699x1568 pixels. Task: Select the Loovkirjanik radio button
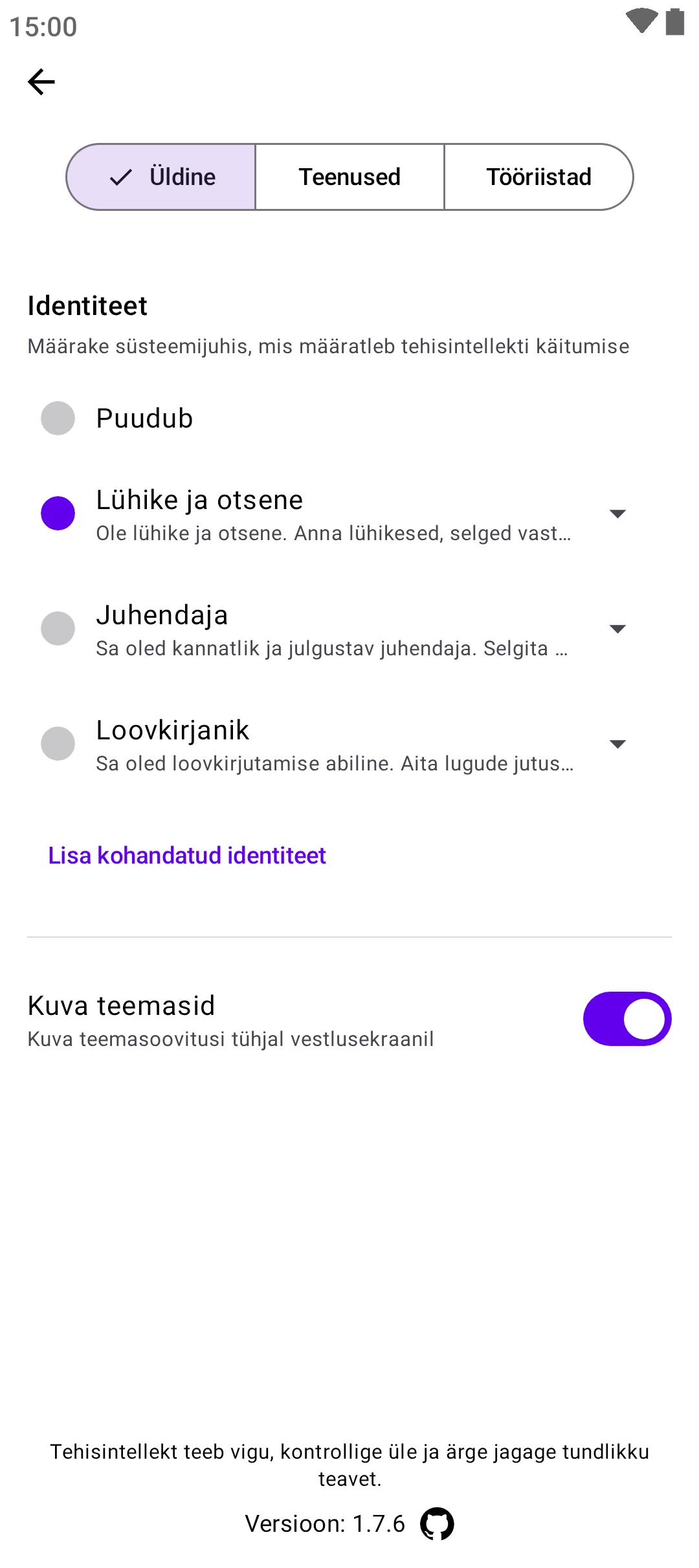(58, 744)
